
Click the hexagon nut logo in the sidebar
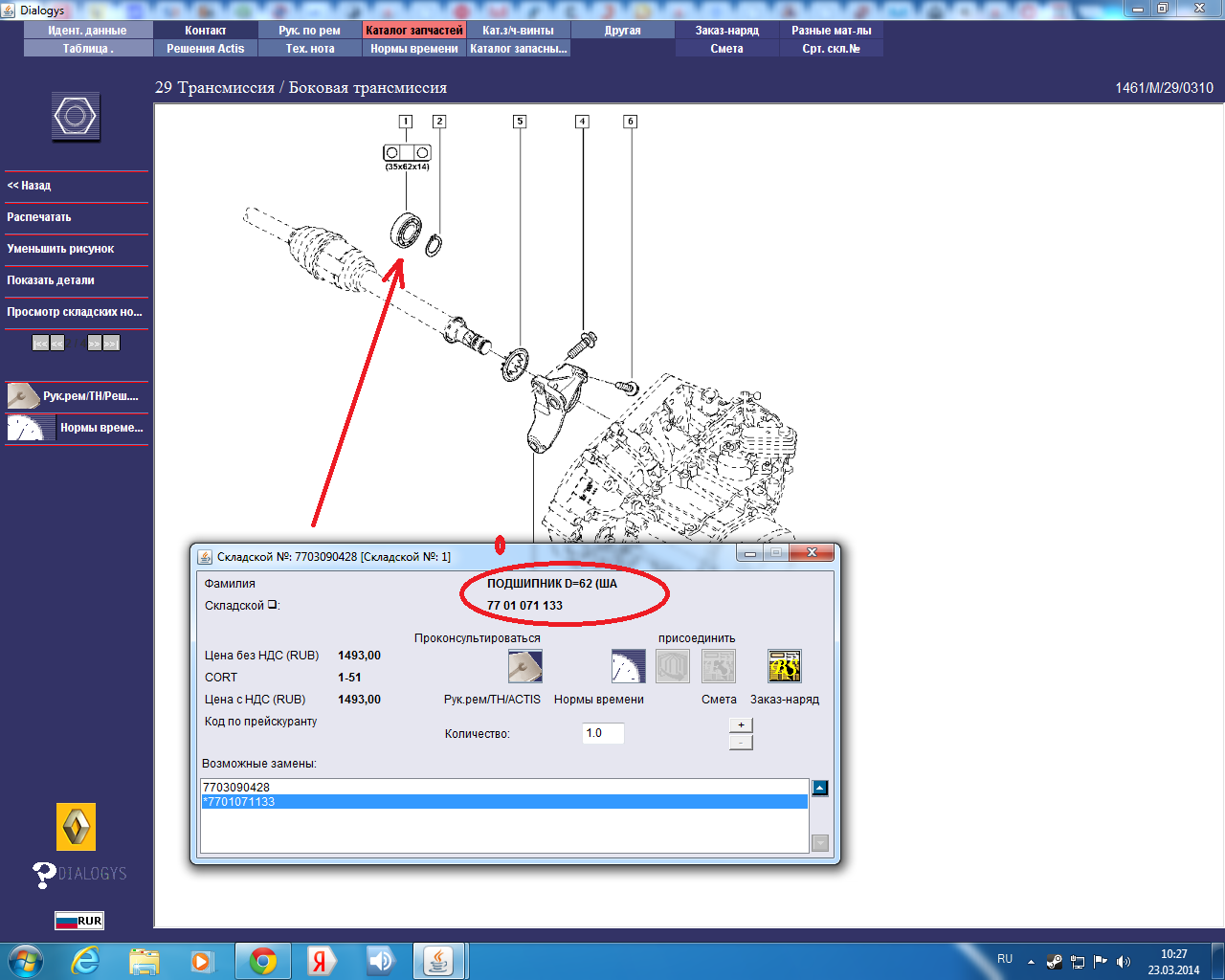click(76, 118)
